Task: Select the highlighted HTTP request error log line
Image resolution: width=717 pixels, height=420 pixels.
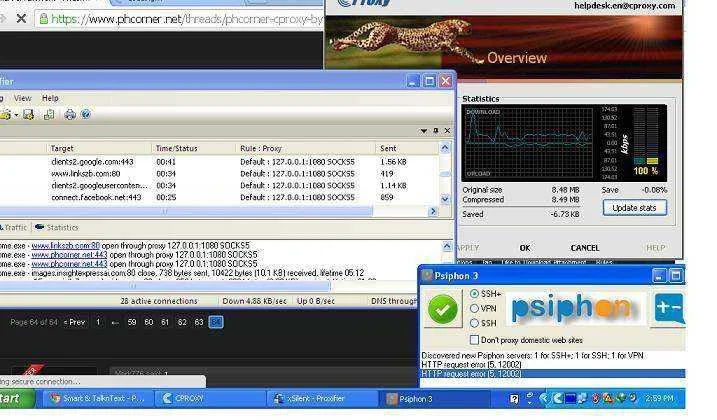Action: click(x=552, y=374)
